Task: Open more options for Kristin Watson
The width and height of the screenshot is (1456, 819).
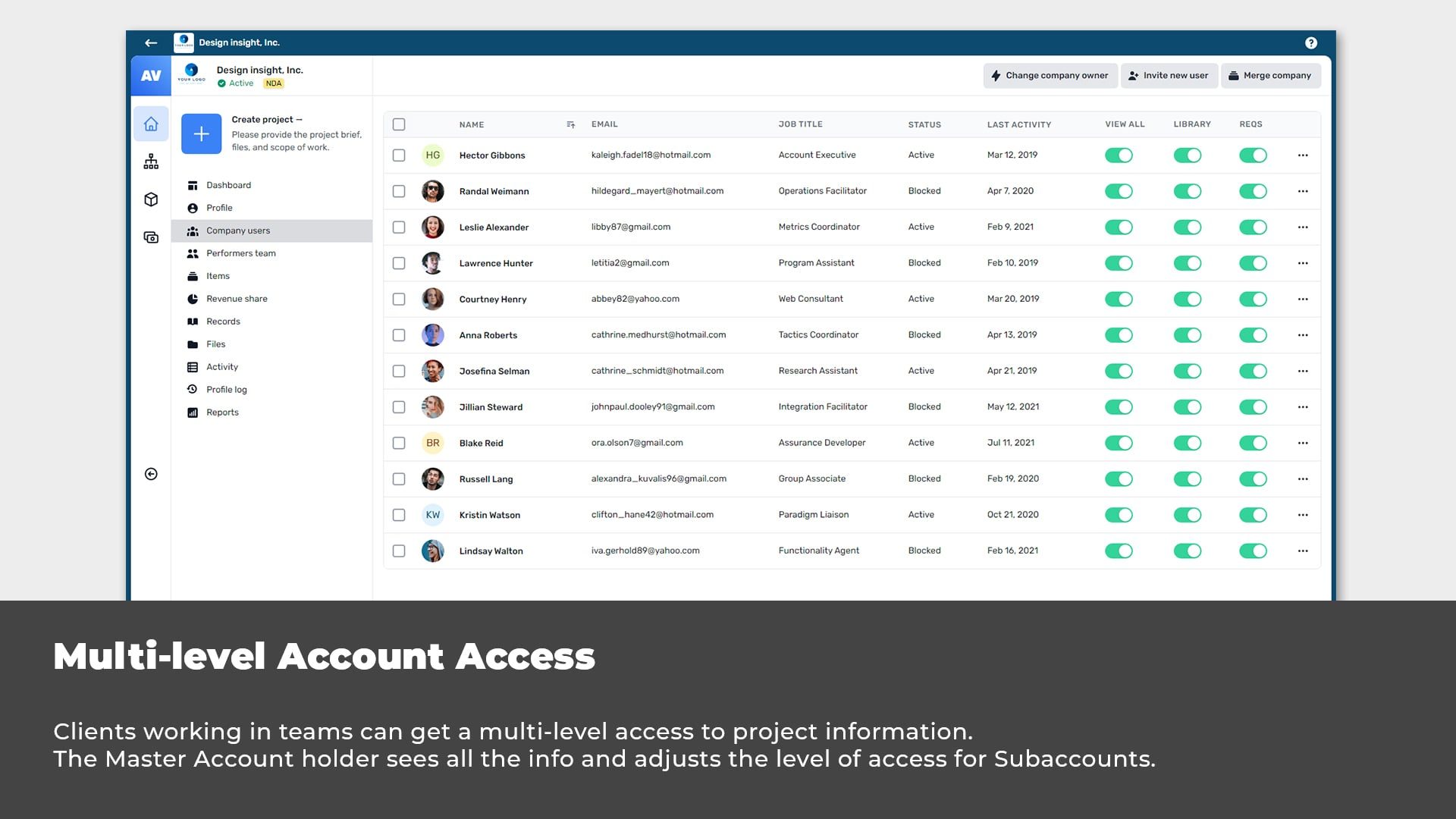Action: [x=1303, y=515]
